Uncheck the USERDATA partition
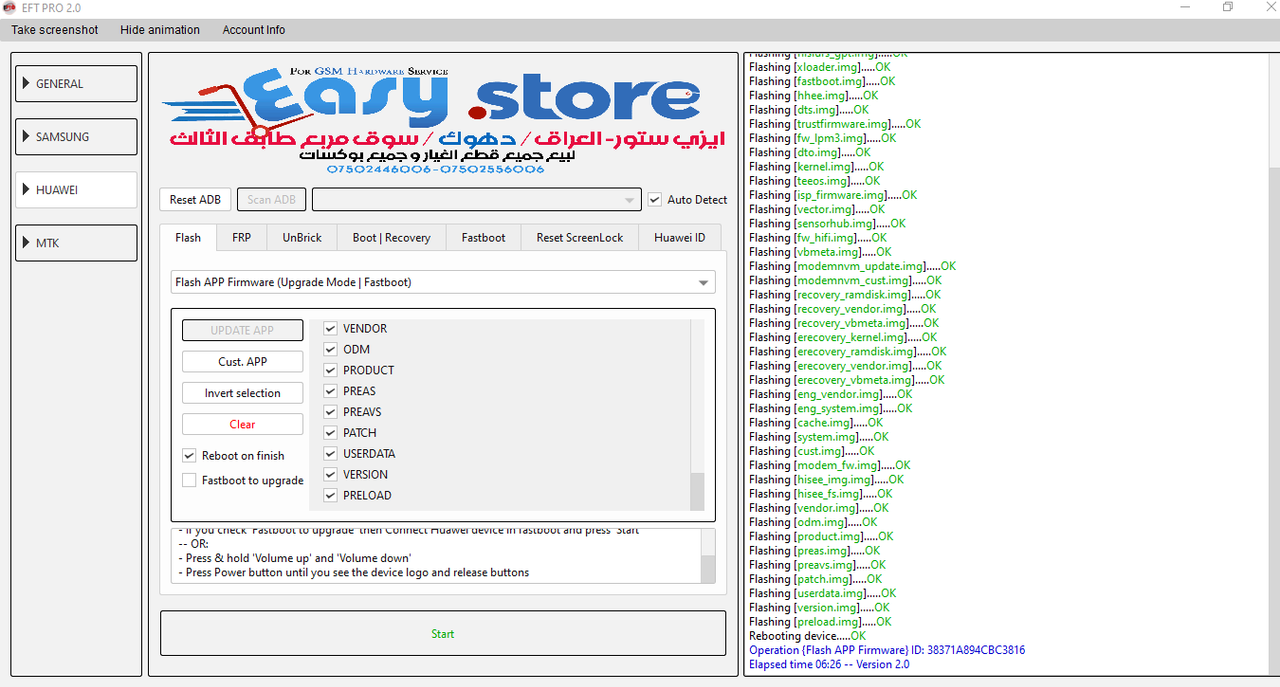Viewport: 1280px width, 687px height. [x=330, y=454]
